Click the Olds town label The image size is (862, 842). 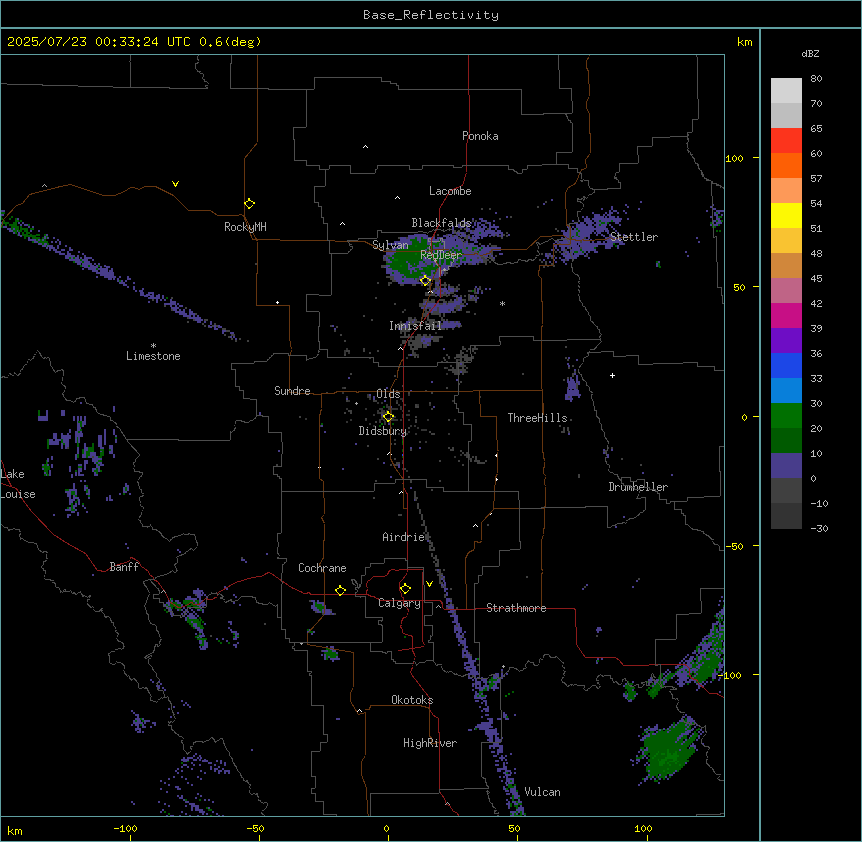(388, 394)
